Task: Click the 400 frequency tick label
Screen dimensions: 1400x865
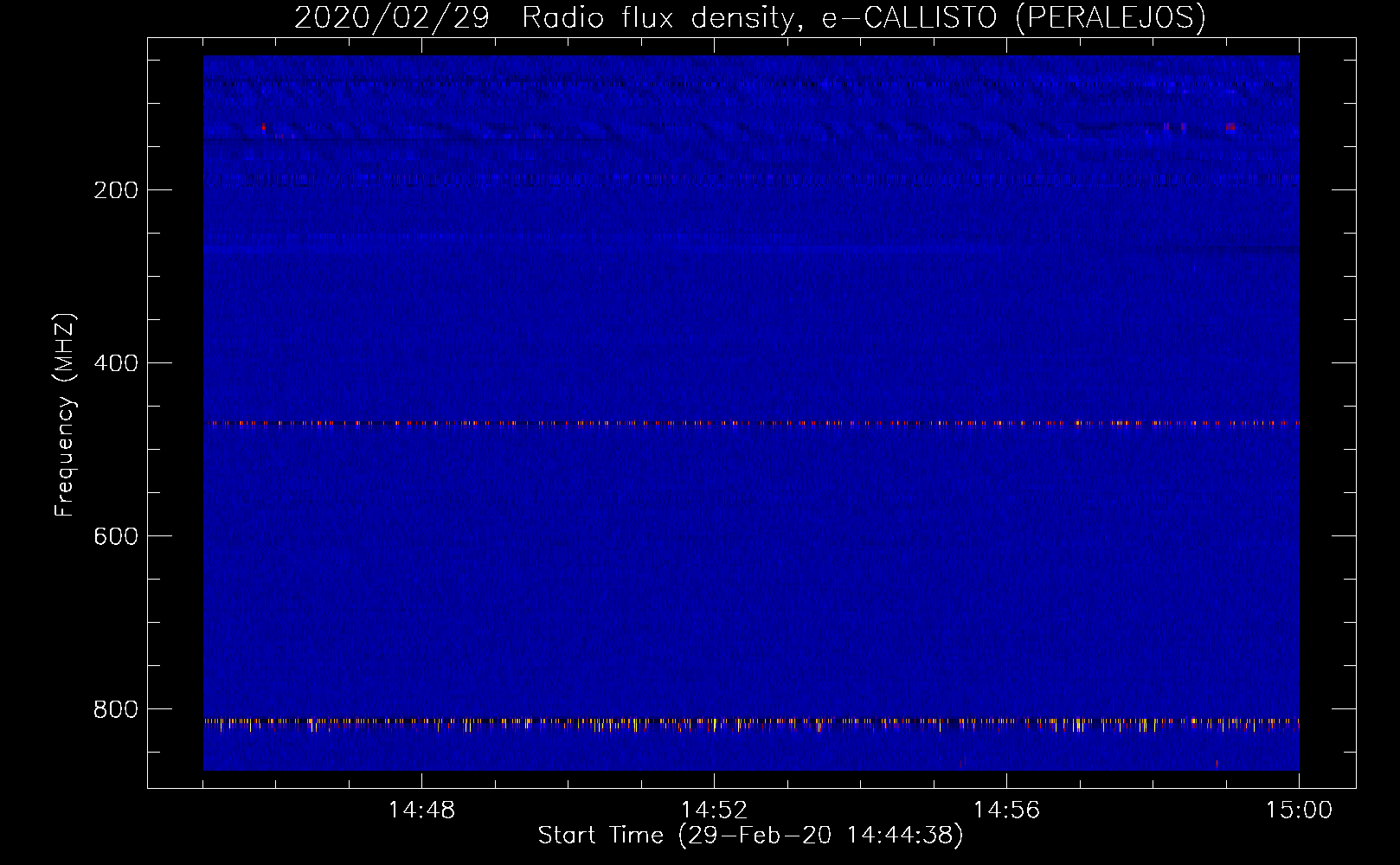Action: point(116,363)
